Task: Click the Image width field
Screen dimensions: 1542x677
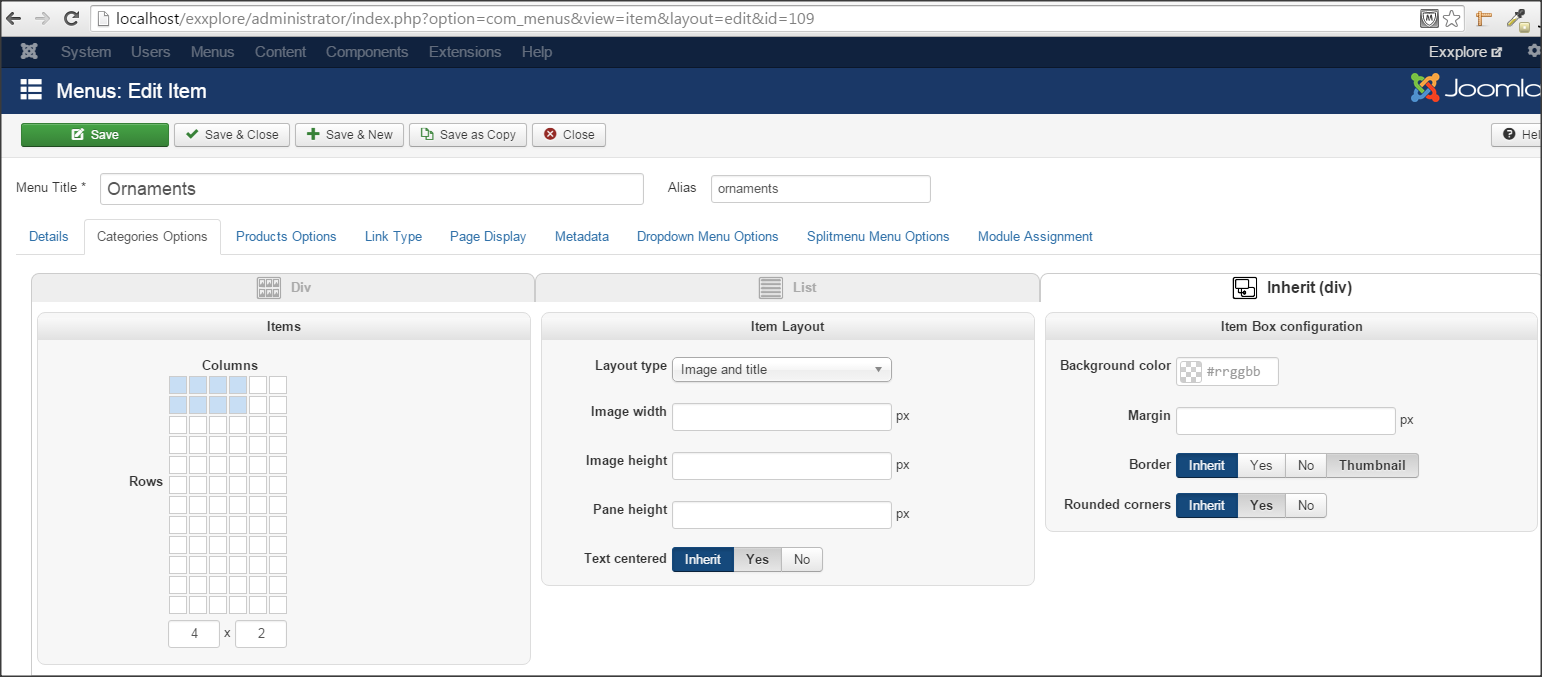Action: (782, 417)
